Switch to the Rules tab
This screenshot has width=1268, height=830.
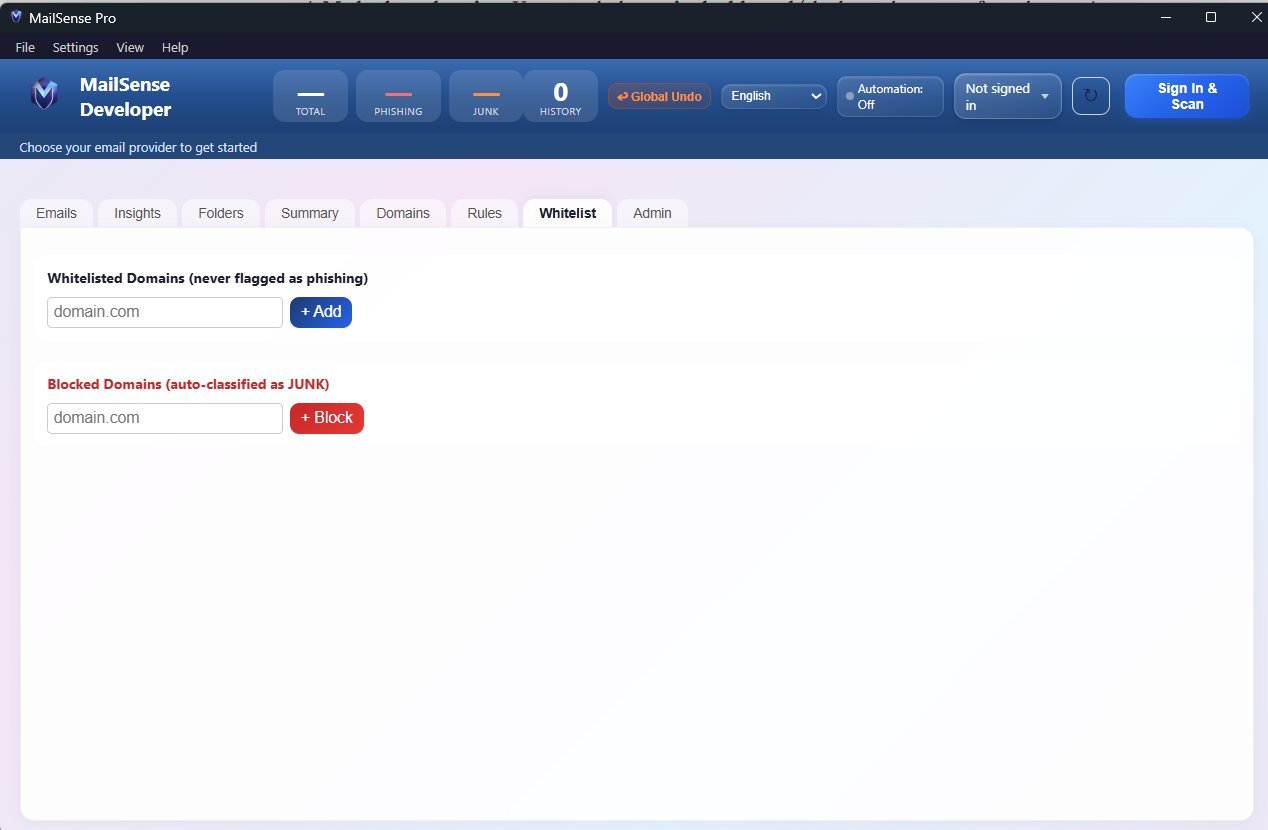pyautogui.click(x=485, y=213)
